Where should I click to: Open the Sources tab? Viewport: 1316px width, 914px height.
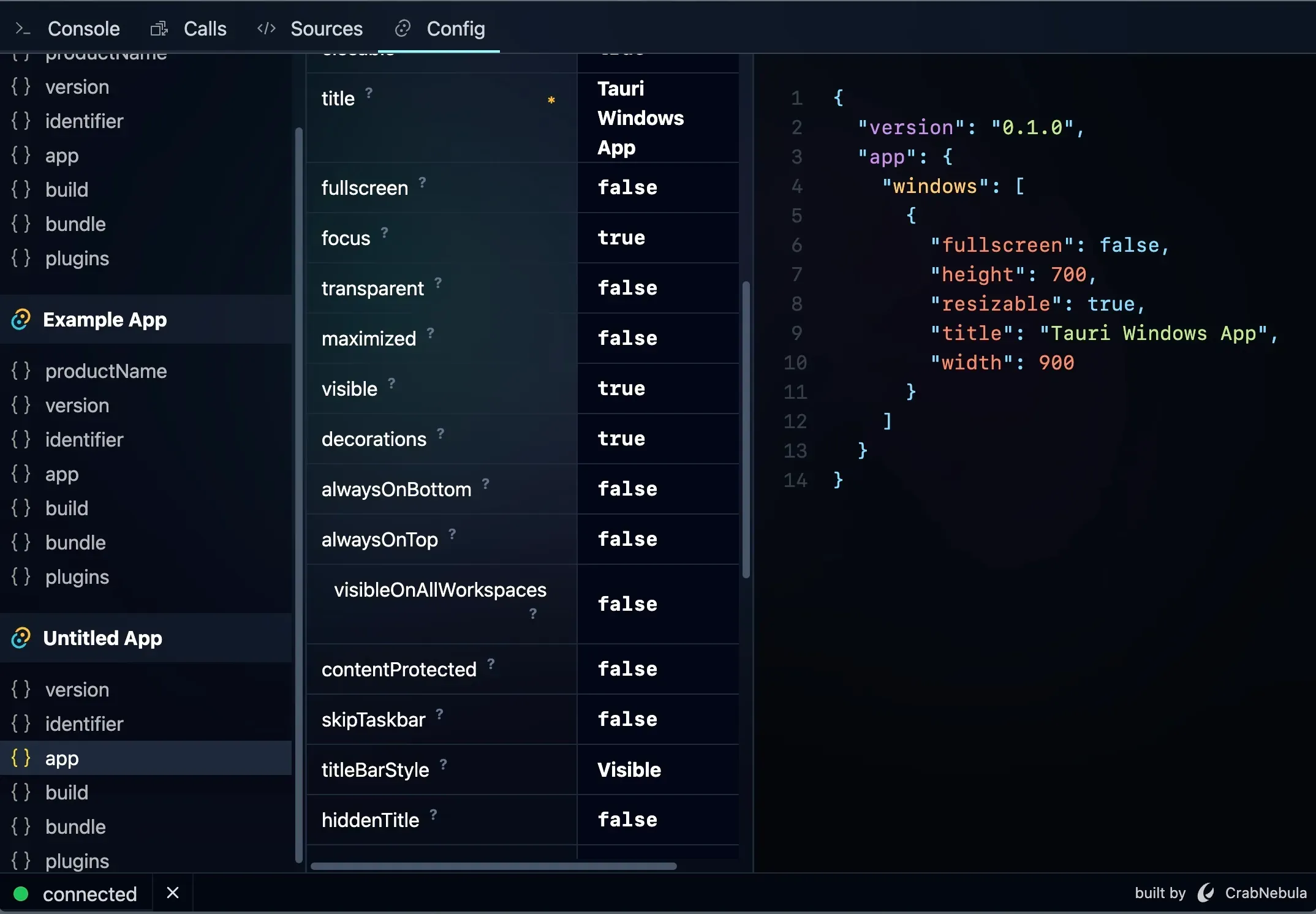click(310, 28)
